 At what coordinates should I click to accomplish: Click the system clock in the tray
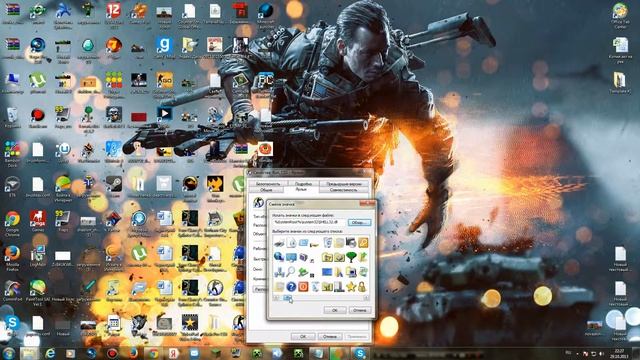[619, 353]
